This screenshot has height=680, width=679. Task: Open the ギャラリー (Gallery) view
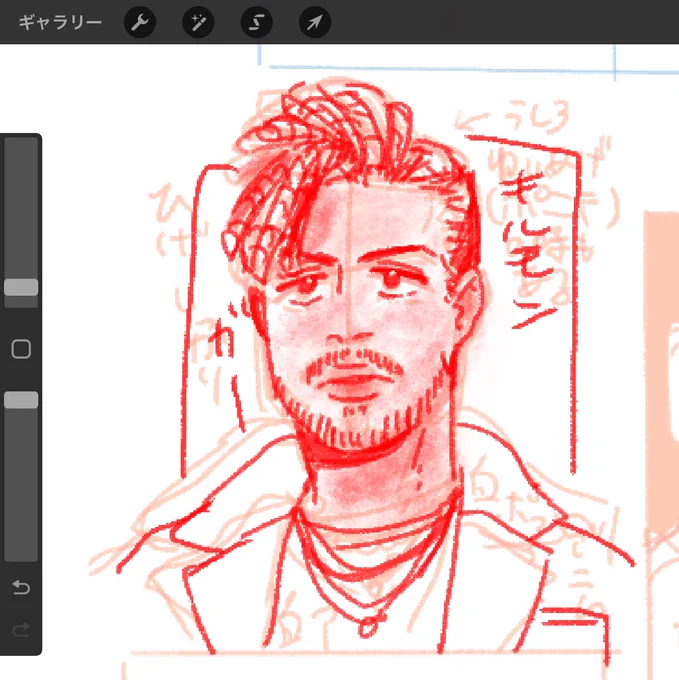pos(60,22)
